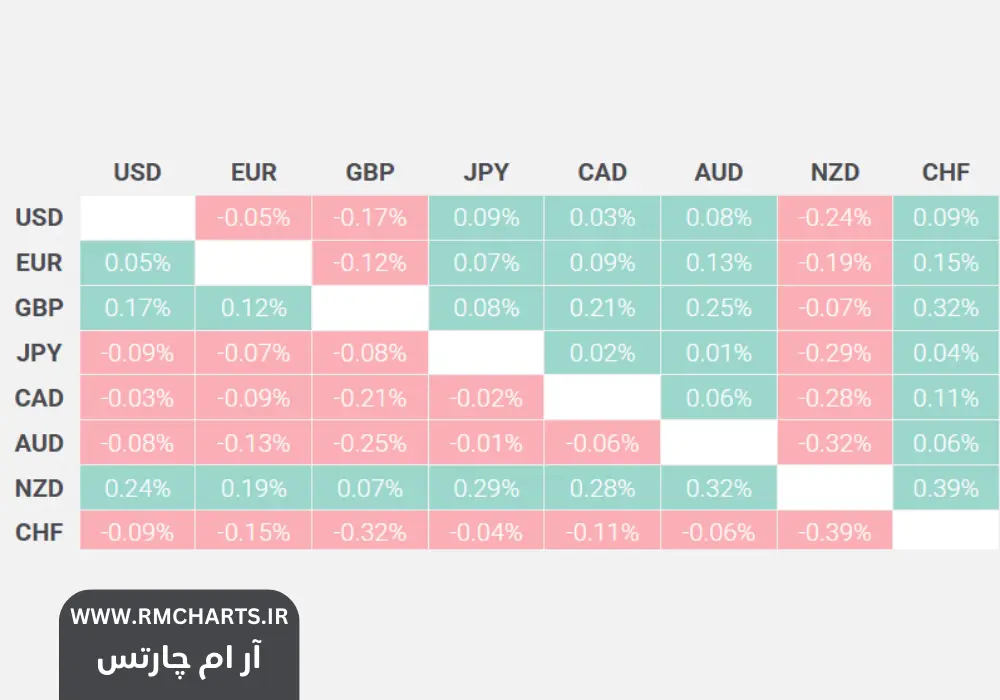Screen dimensions: 1000x700
Task: Click the red -0.39% cell in CHF row
Action: click(835, 533)
